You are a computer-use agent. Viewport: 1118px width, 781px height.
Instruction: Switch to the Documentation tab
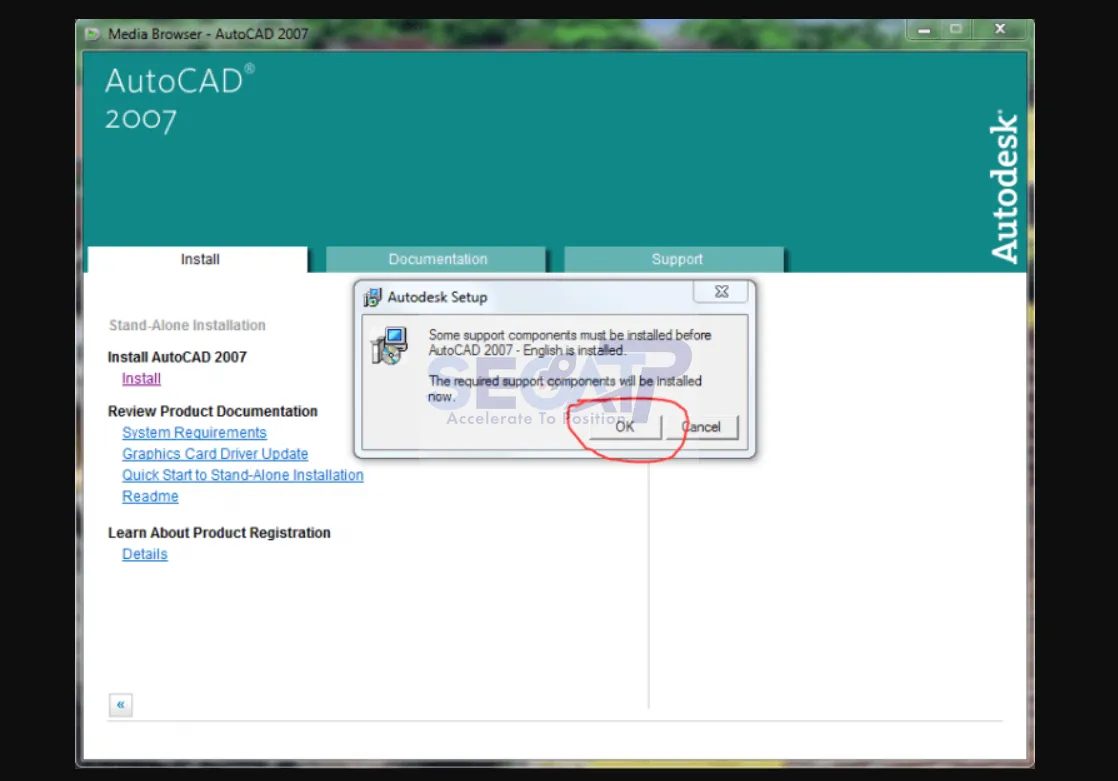437,259
